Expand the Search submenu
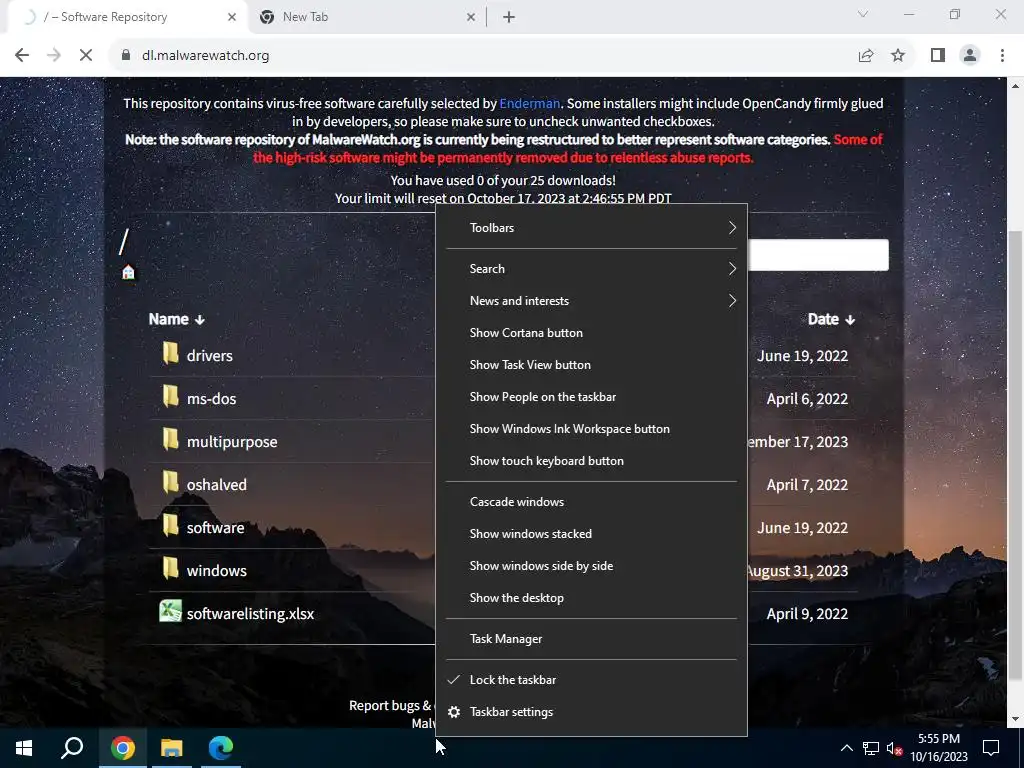The image size is (1024, 768). click(x=591, y=269)
